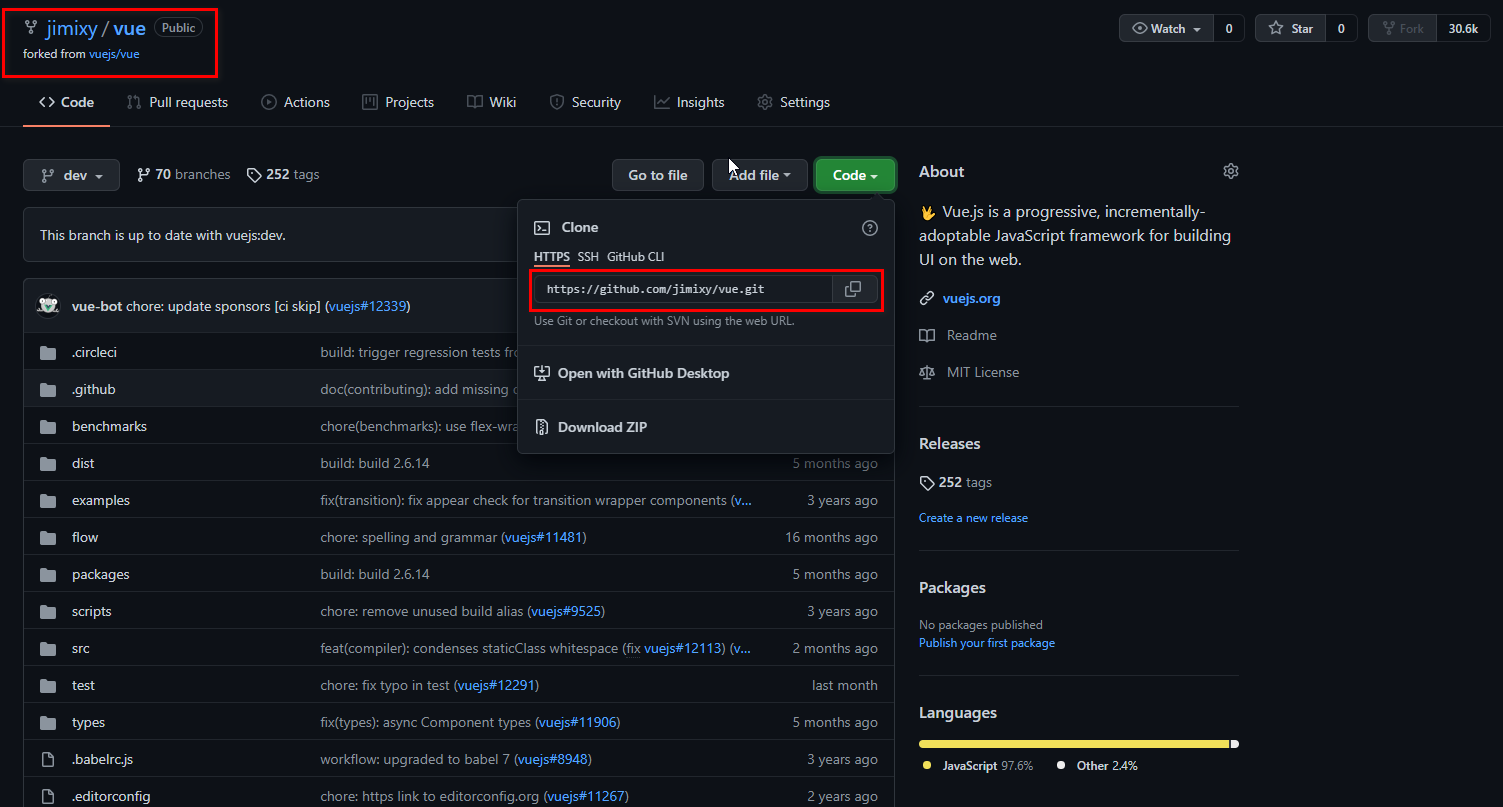Open About section settings gear
The image size is (1503, 807).
1231,171
